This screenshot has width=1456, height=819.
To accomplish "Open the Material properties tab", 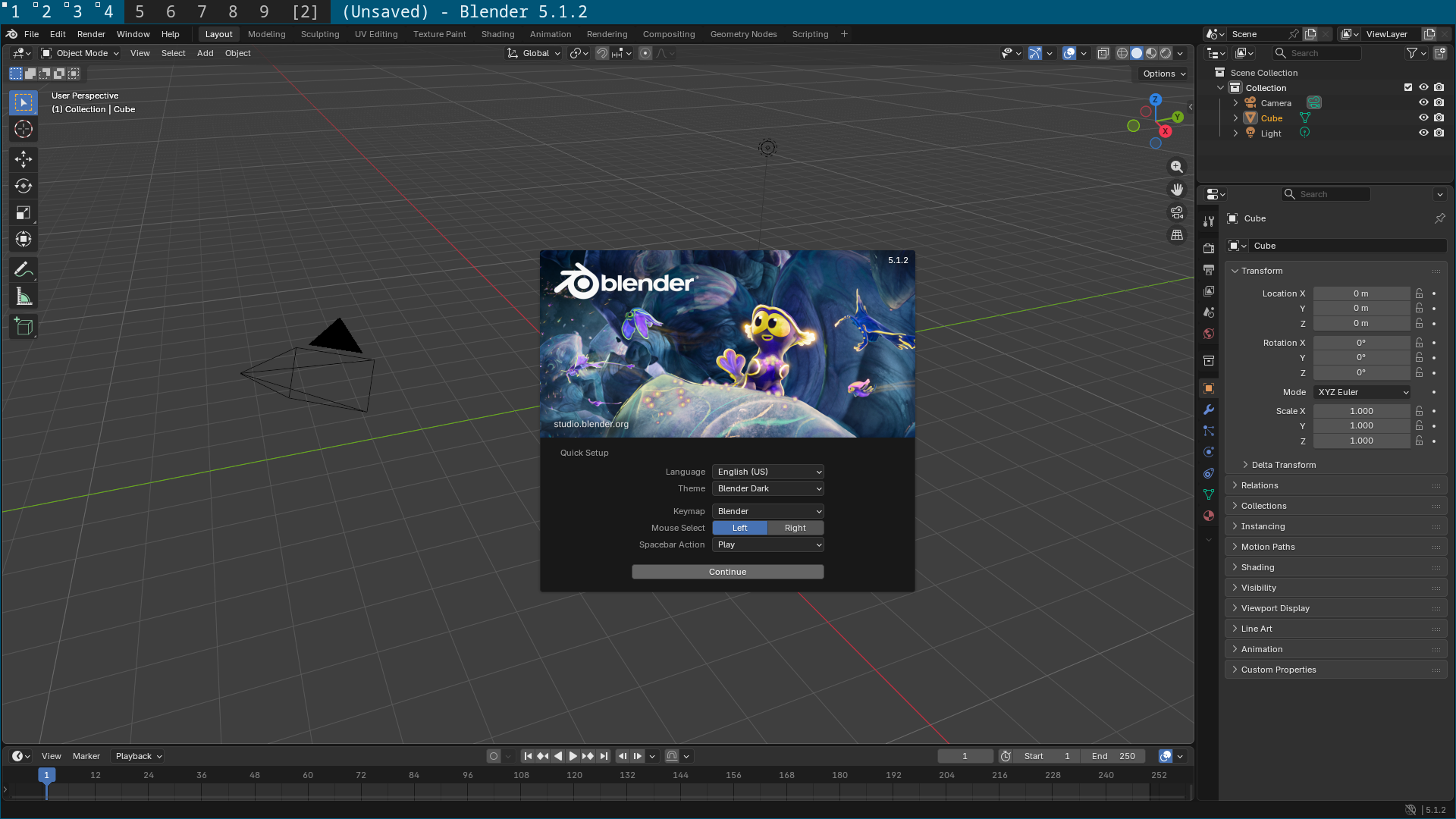I will (x=1209, y=516).
